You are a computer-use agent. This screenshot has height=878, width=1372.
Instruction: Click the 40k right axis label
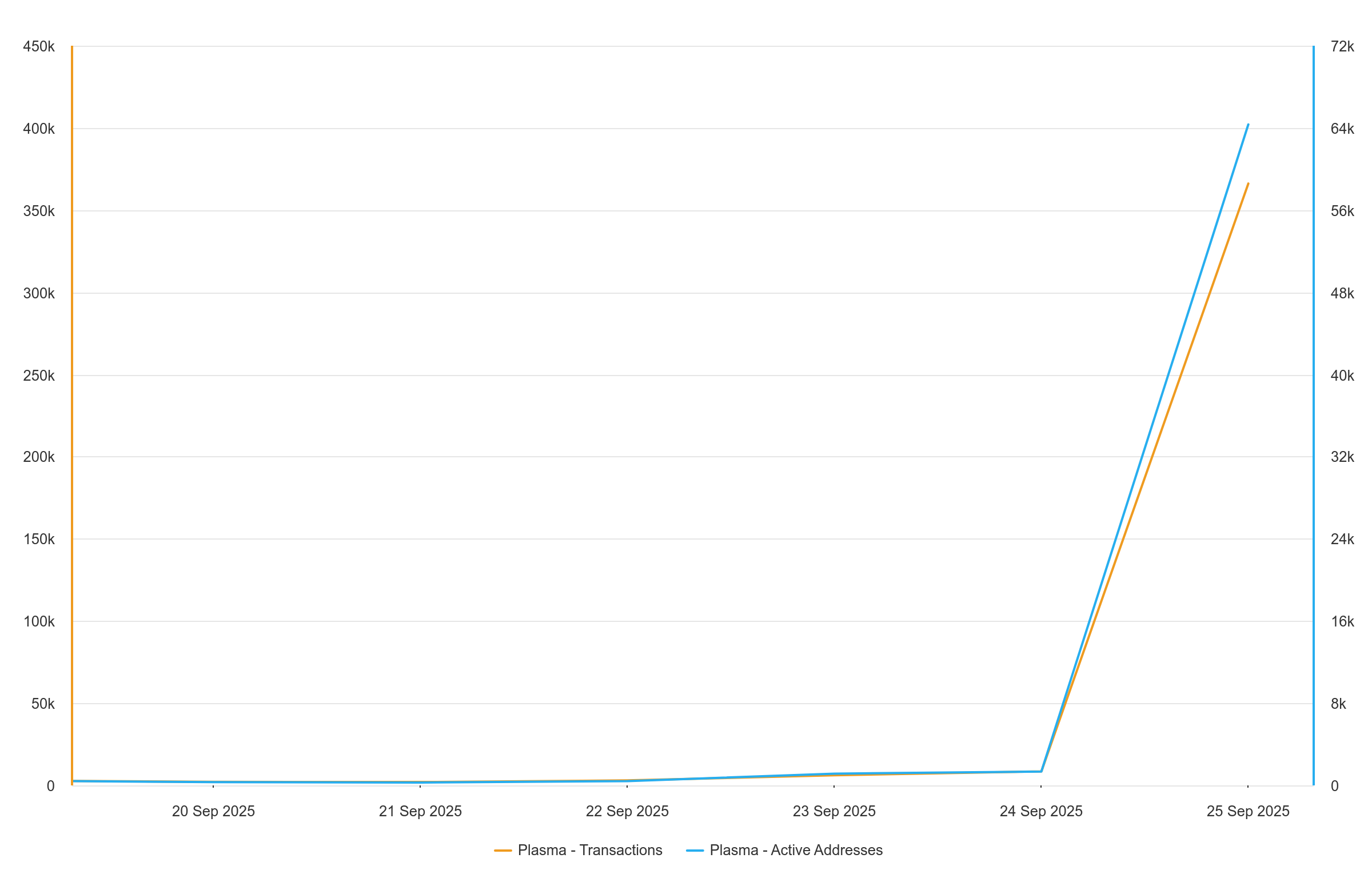(1342, 376)
